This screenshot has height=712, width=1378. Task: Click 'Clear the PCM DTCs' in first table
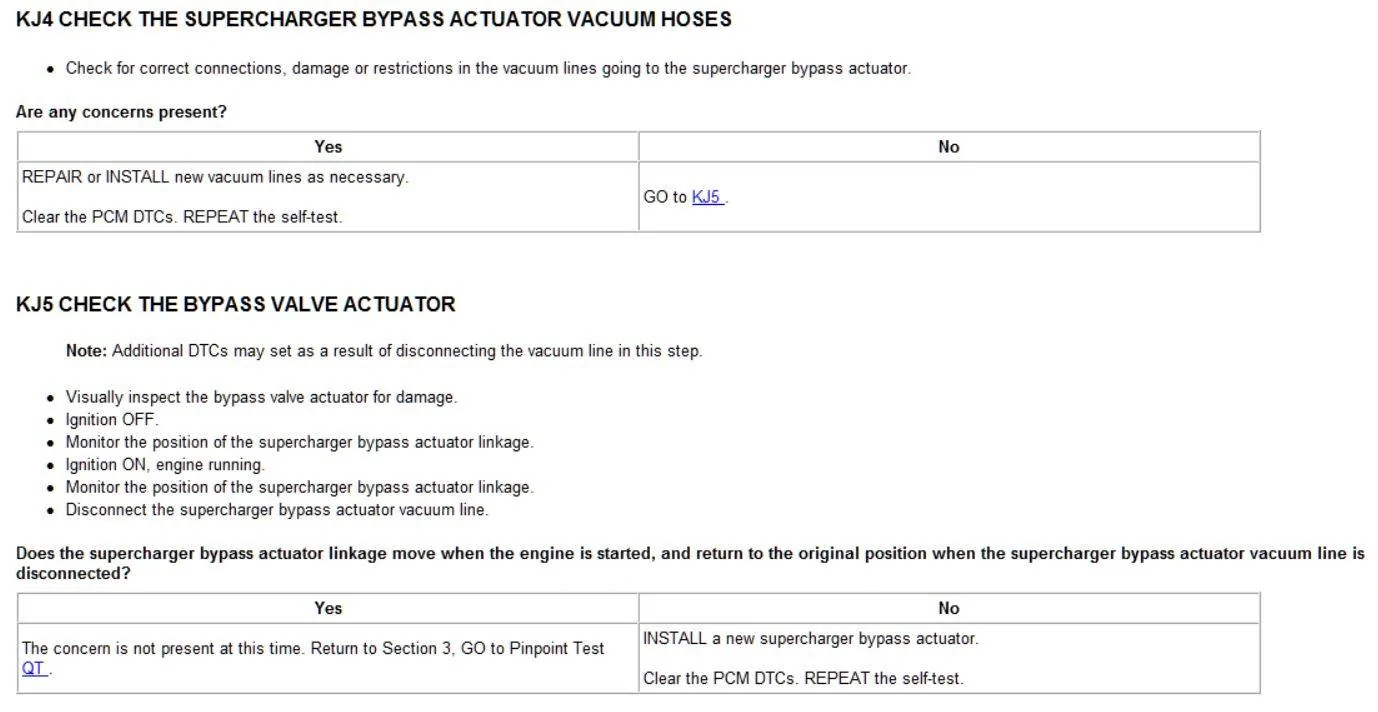point(182,217)
